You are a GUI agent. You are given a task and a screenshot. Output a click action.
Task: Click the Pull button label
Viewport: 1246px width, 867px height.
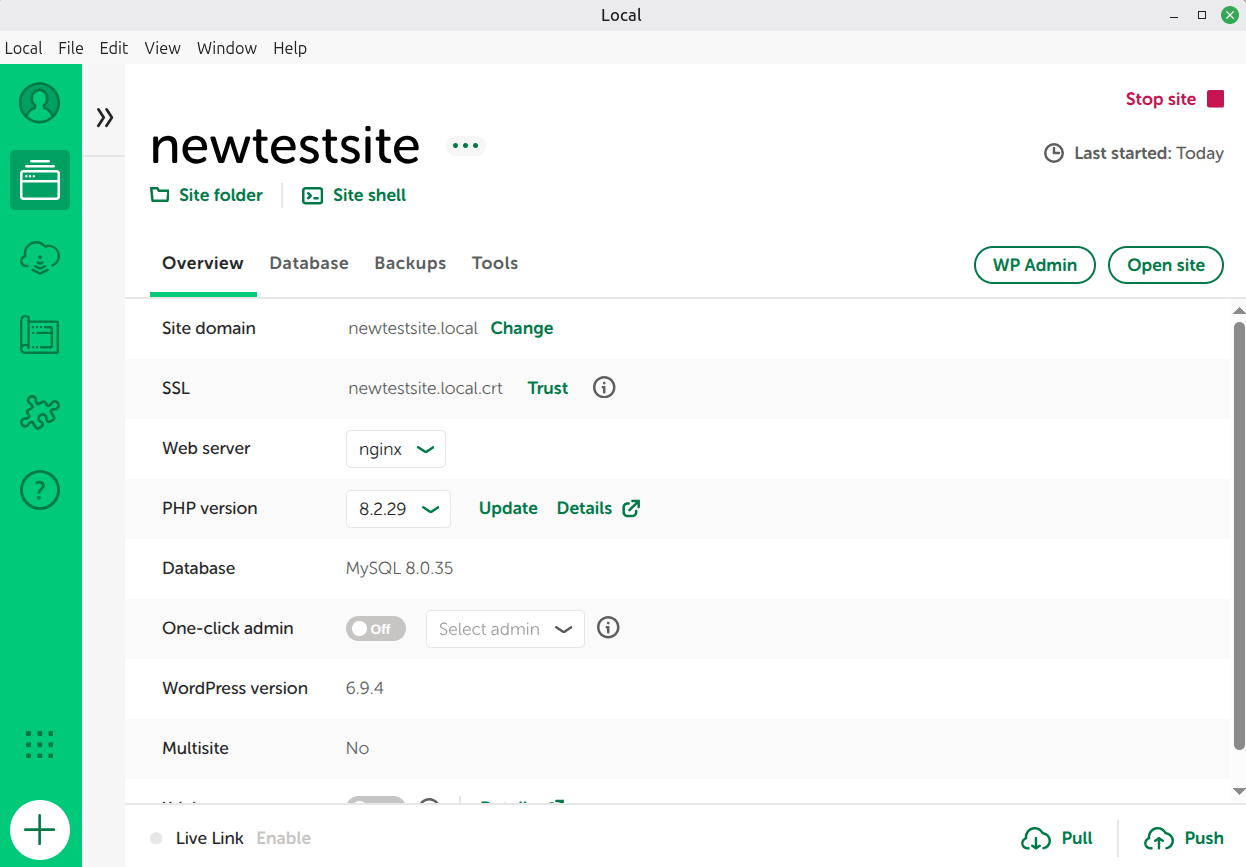1077,838
